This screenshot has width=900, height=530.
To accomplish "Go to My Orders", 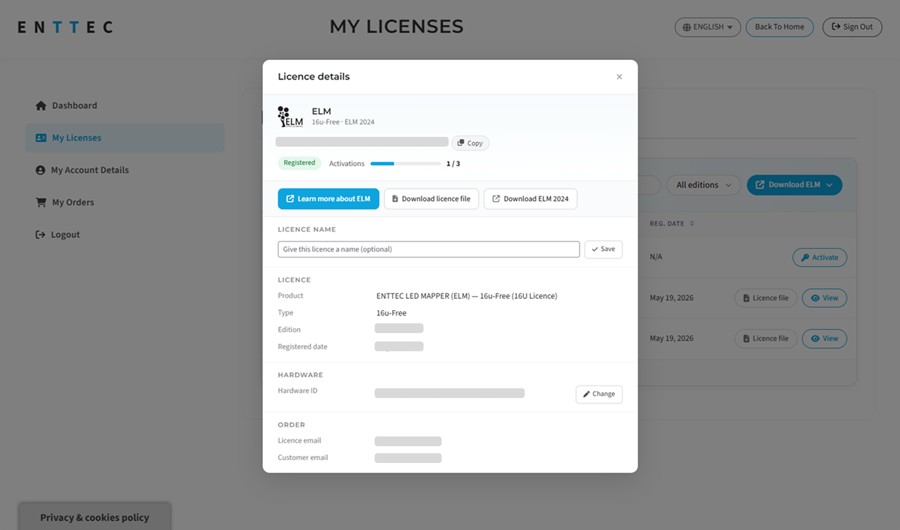I will (x=125, y=202).
